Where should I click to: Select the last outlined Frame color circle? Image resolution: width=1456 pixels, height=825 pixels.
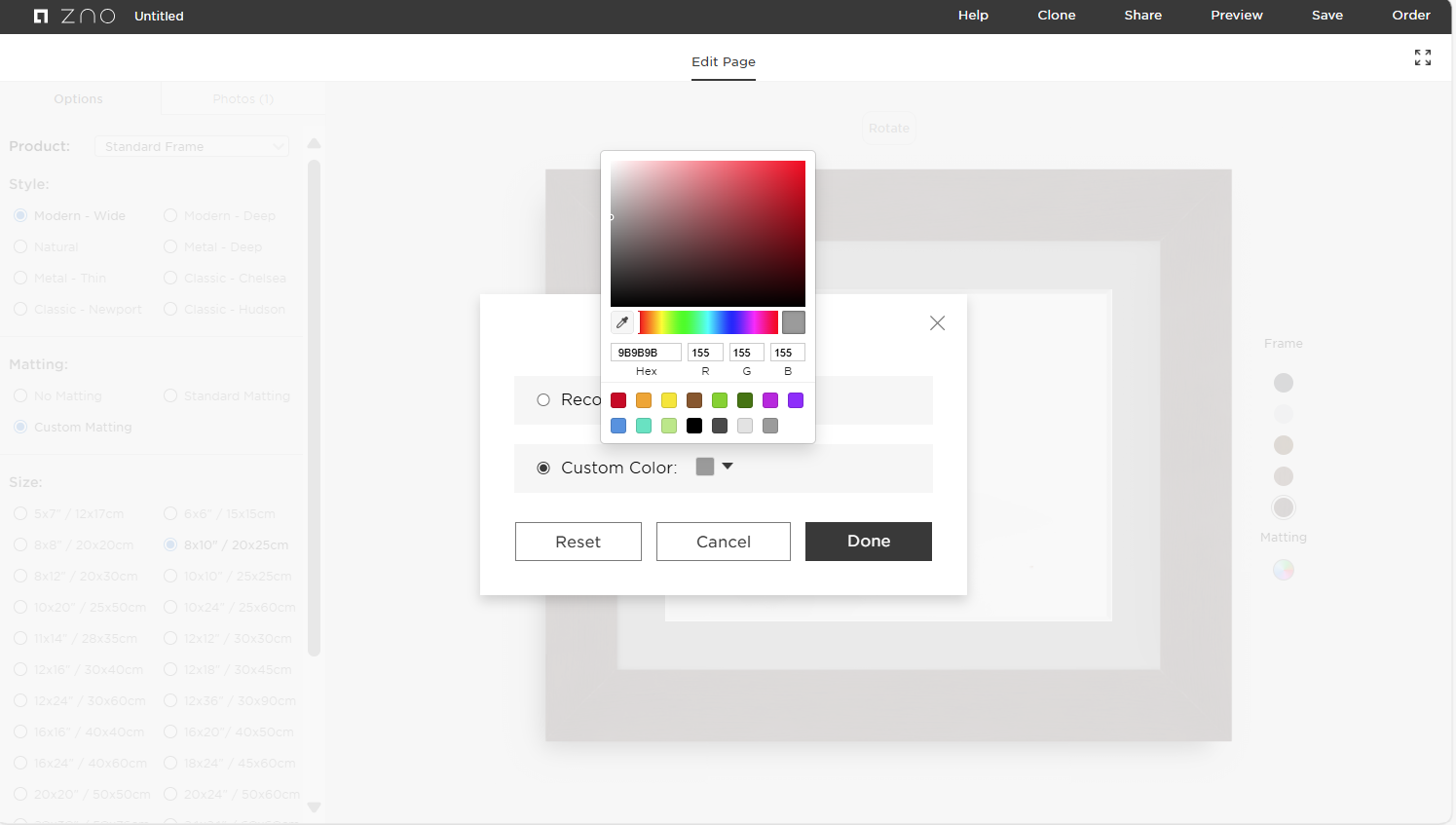[1284, 507]
